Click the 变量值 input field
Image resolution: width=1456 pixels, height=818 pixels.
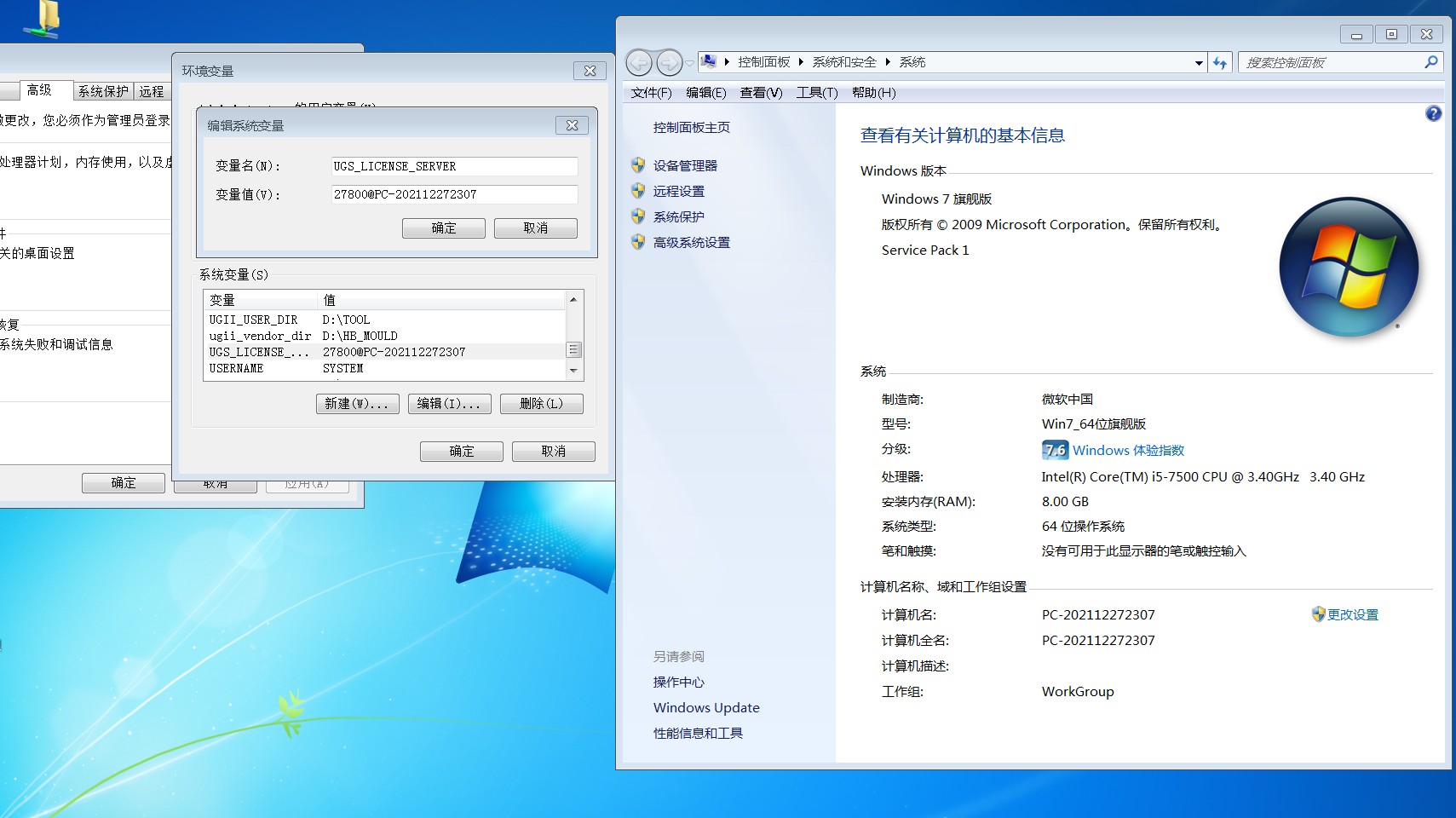(x=454, y=194)
